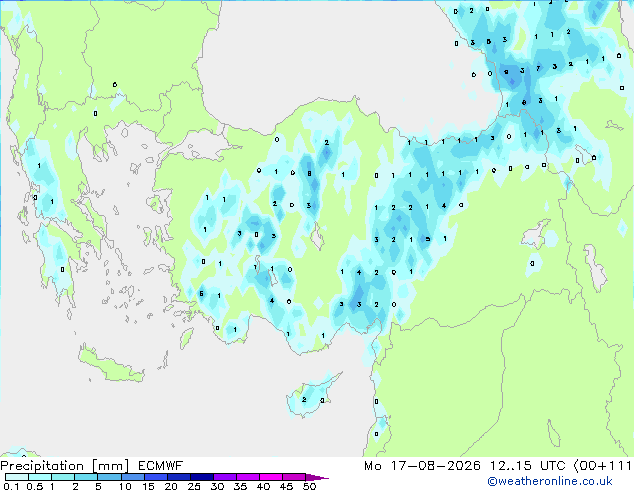Image resolution: width=634 pixels, height=490 pixels.
Task: Click the 1–2 mm legend color swatch
Action: 63,477
